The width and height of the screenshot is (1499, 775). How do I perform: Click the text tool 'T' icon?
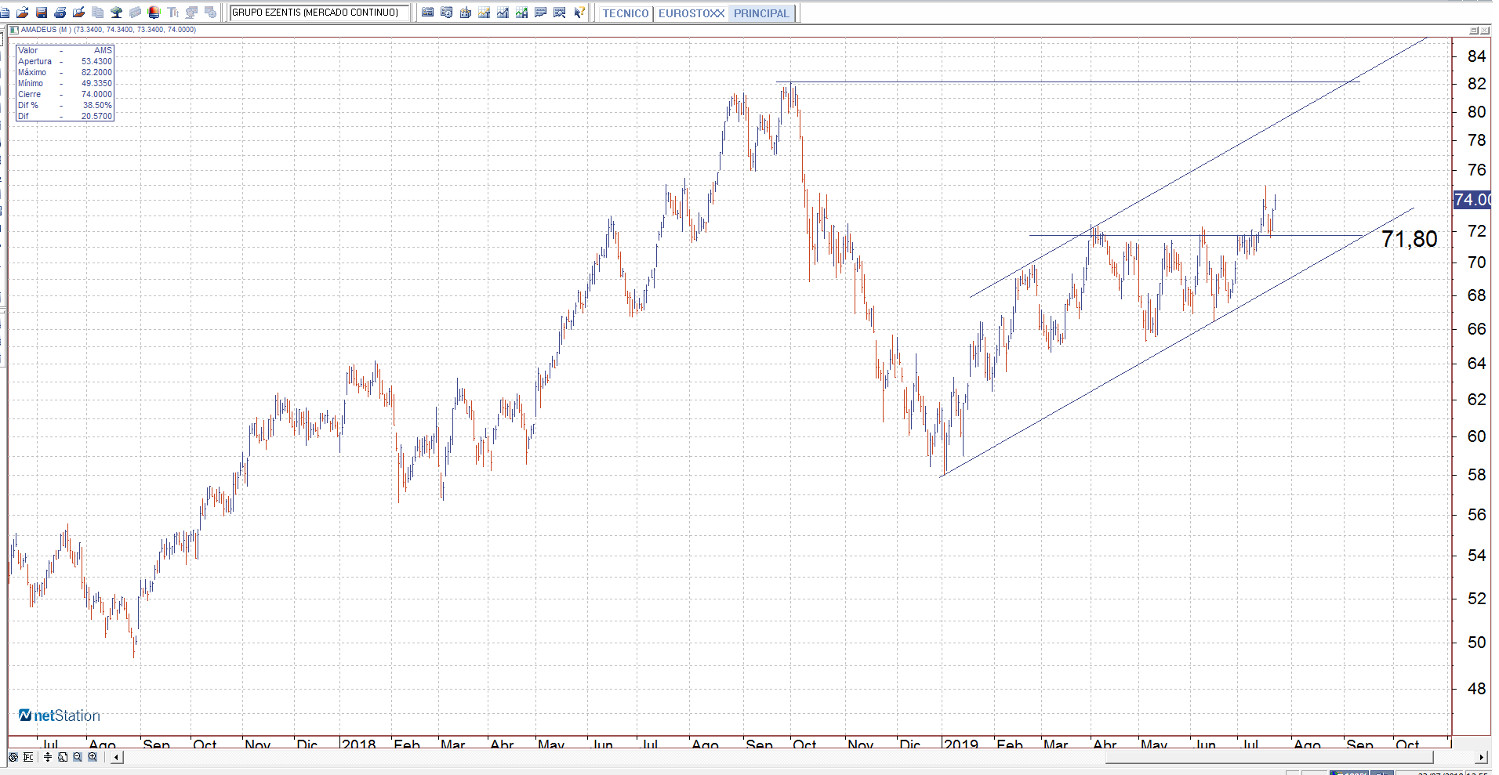coord(173,13)
